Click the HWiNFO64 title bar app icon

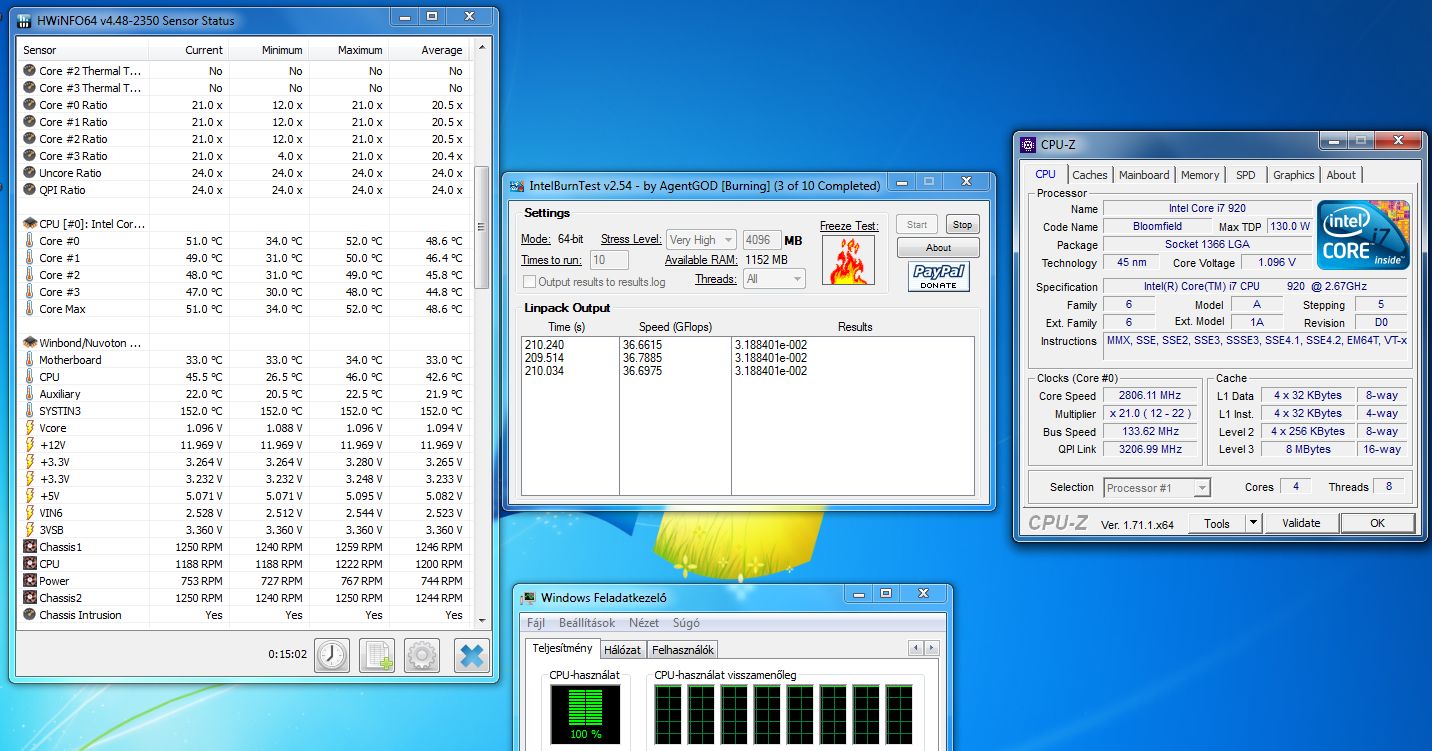pyautogui.click(x=24, y=20)
